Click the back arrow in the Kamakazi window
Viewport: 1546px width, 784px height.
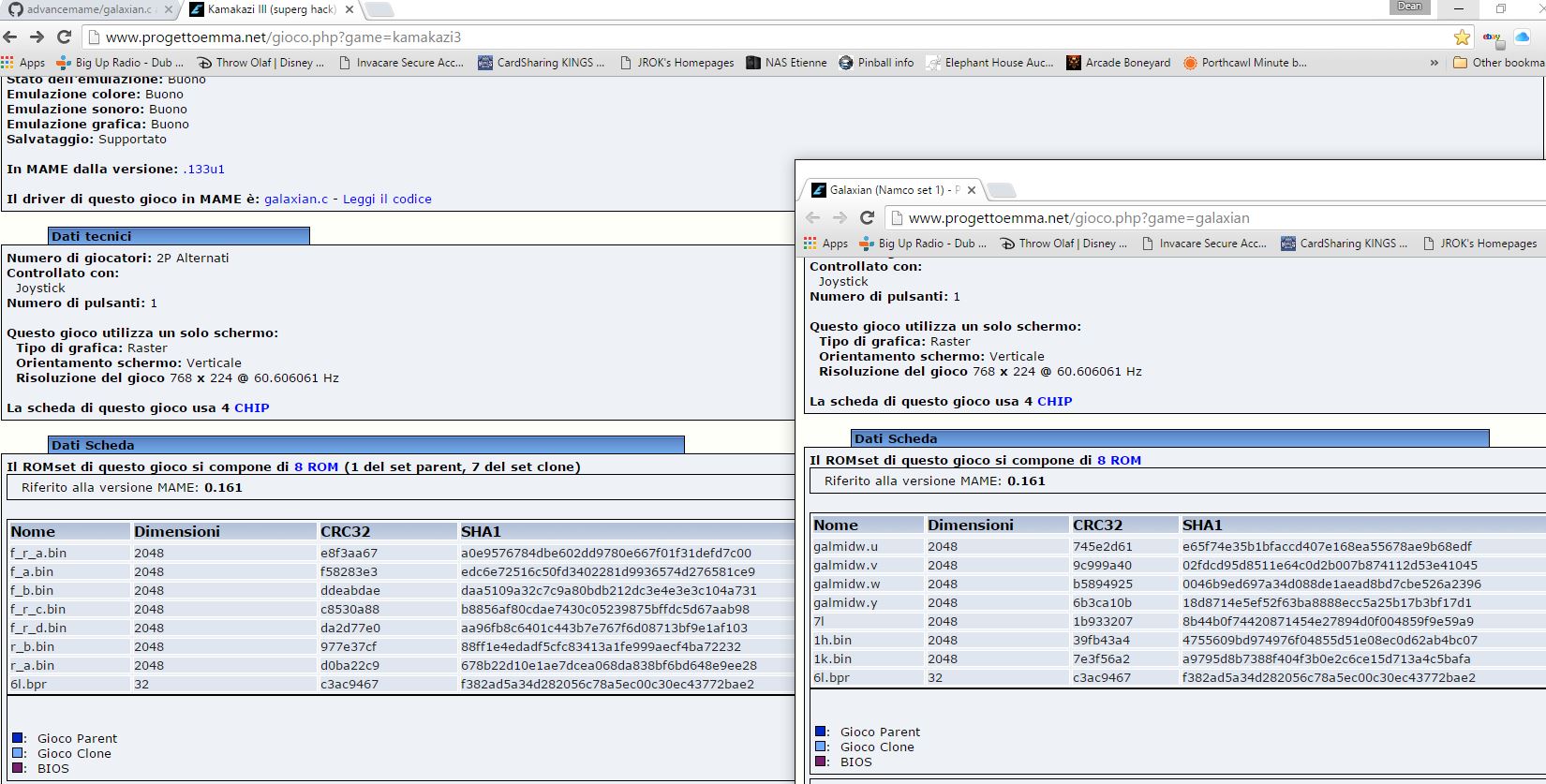(10, 37)
